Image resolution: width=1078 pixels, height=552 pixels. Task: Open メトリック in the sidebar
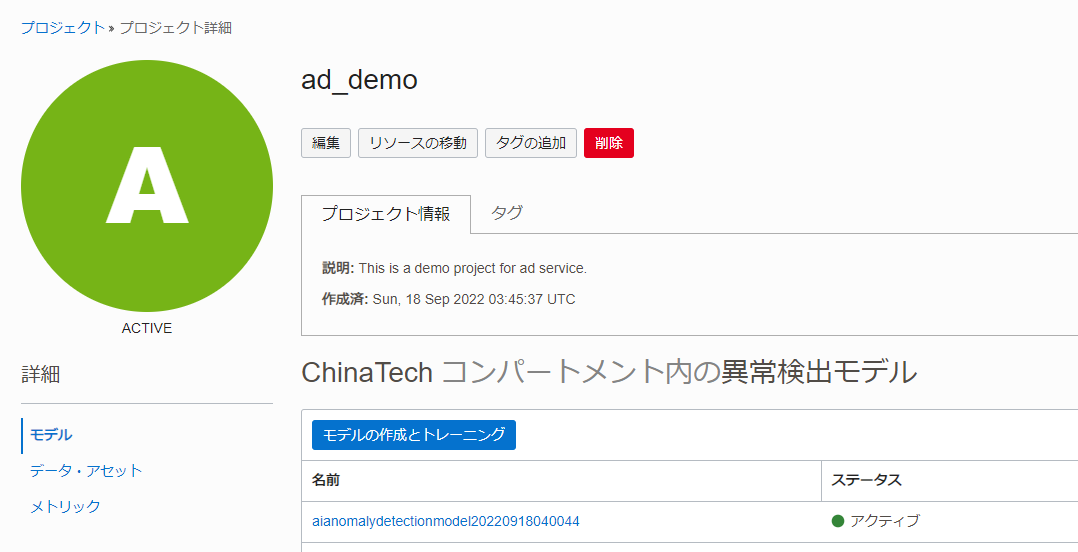click(66, 507)
